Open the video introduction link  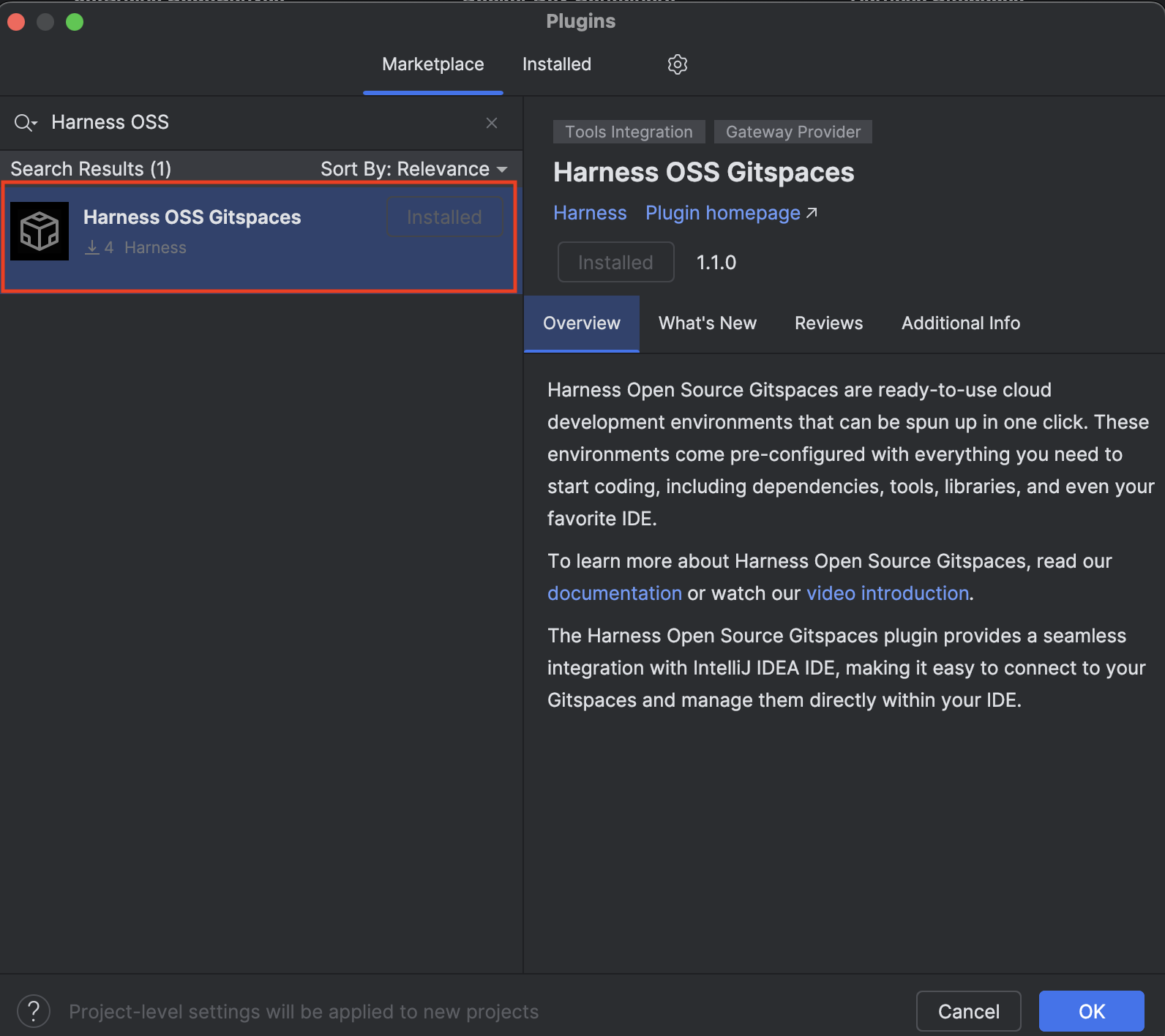(887, 593)
